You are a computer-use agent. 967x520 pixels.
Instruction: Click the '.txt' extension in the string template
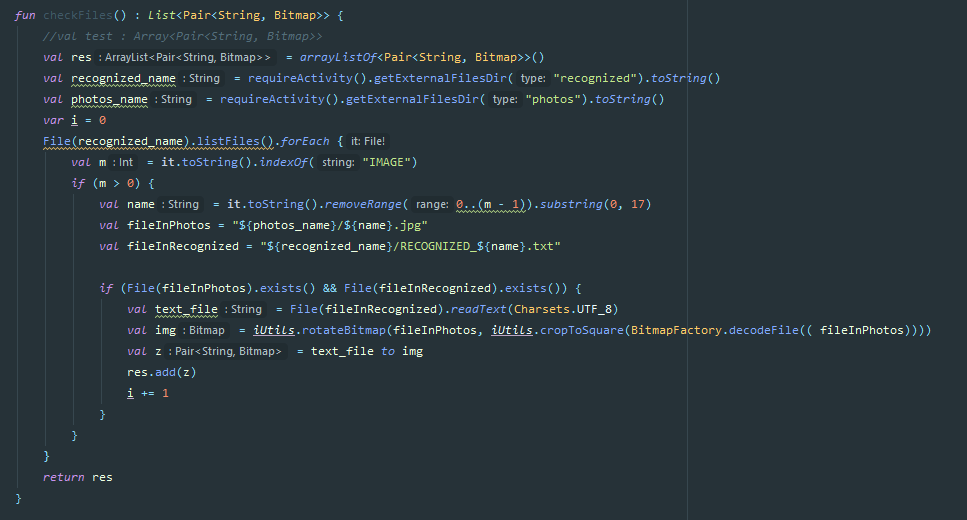click(x=540, y=246)
